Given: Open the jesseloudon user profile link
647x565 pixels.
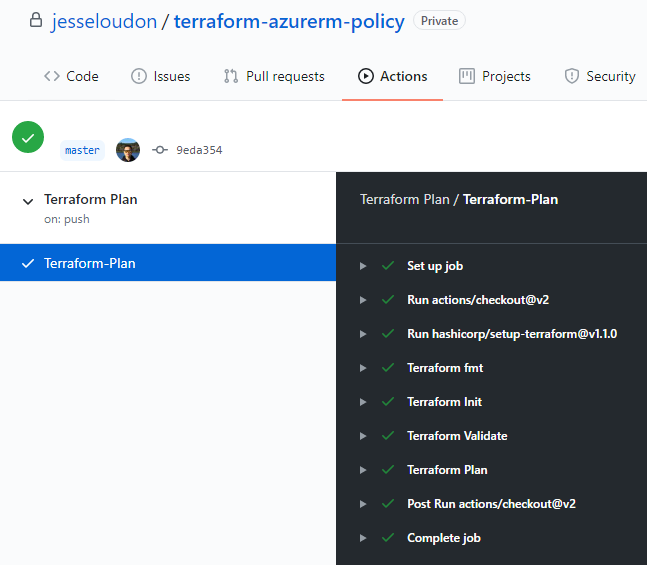Looking at the screenshot, I should coord(104,21).
